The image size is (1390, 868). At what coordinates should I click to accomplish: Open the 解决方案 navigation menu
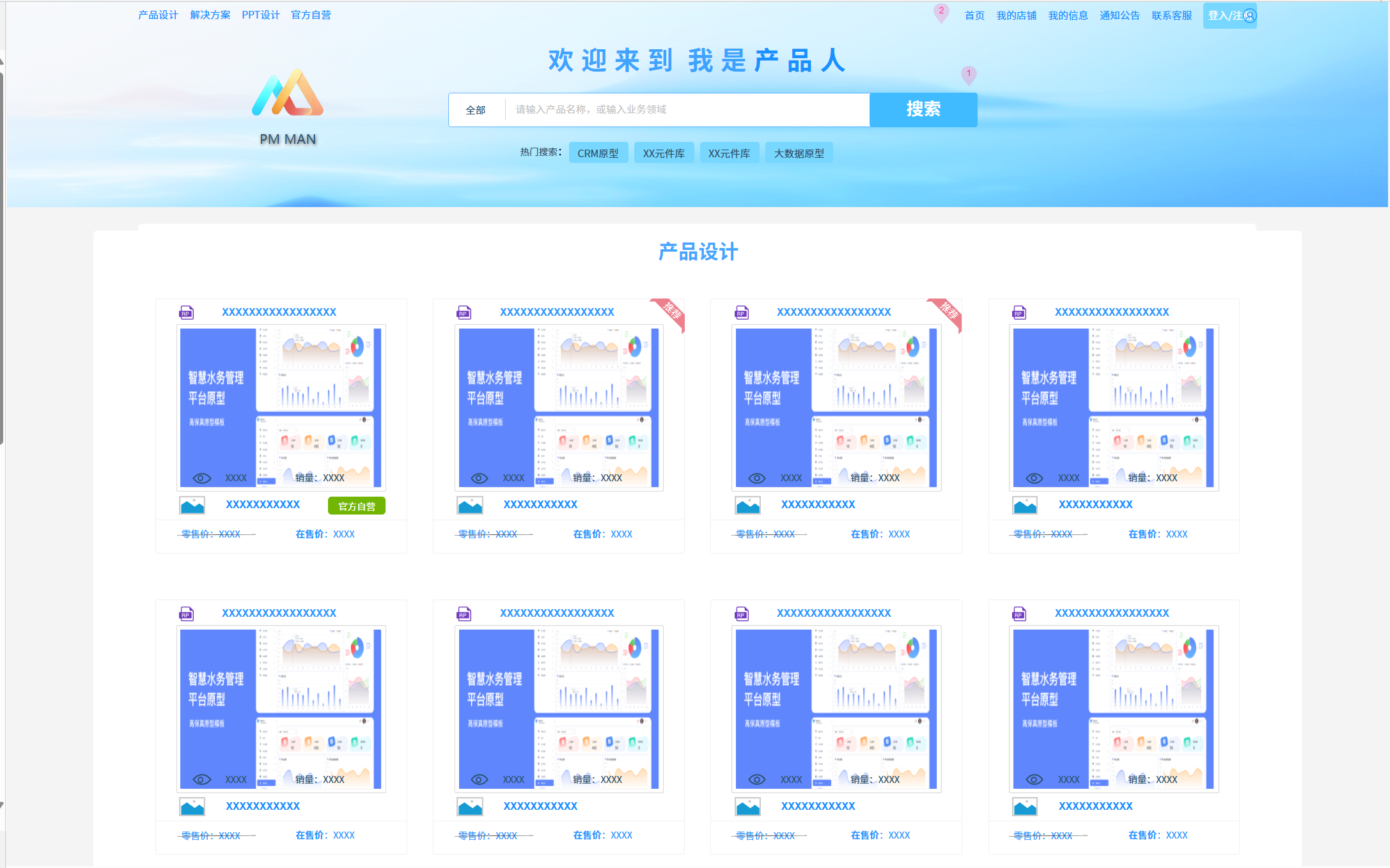(210, 15)
